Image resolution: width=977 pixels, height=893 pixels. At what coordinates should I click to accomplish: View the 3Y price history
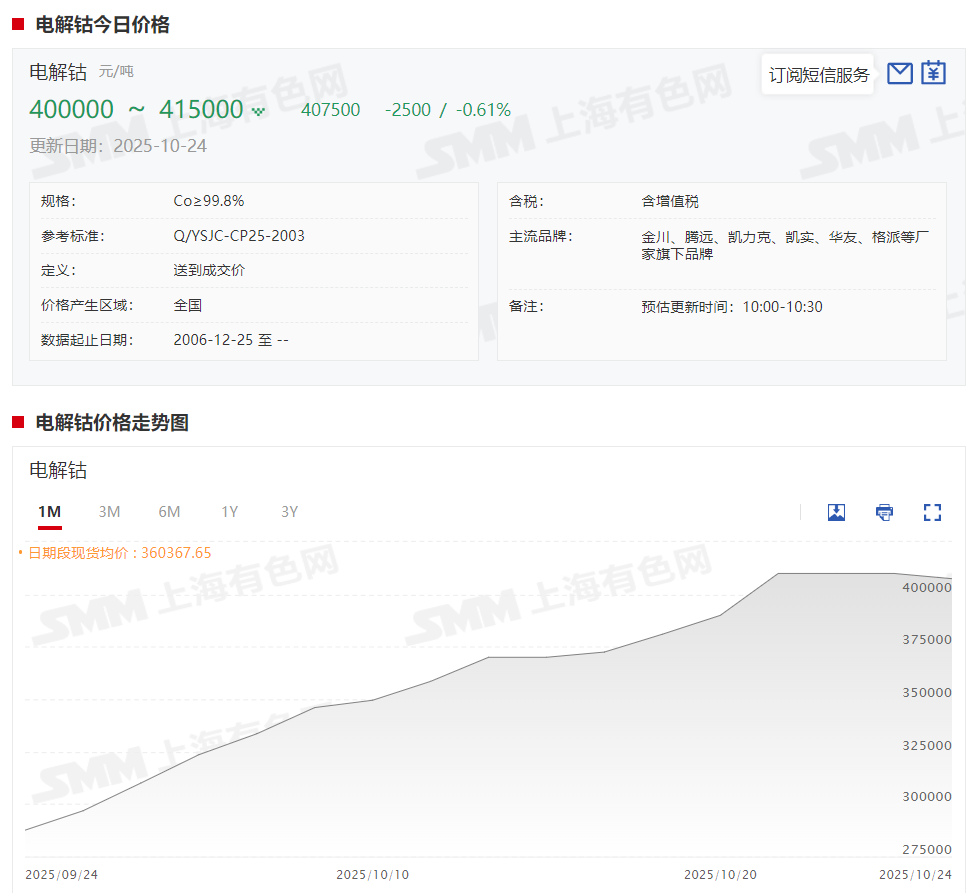(289, 512)
